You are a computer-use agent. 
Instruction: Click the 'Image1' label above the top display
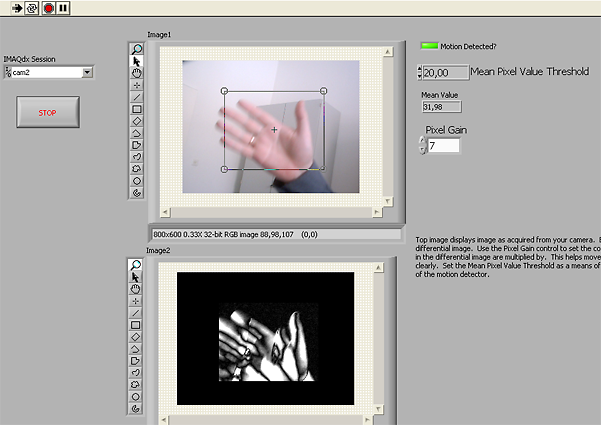159,34
